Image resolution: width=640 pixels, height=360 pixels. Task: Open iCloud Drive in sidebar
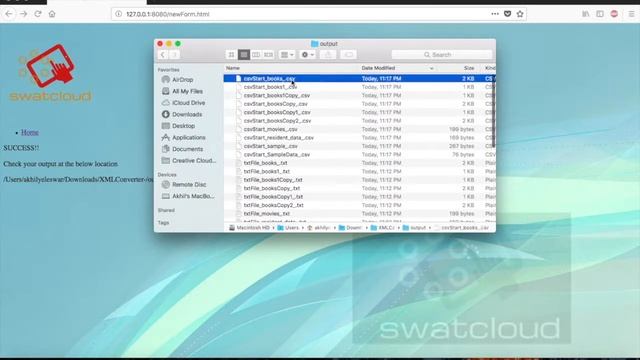188,103
